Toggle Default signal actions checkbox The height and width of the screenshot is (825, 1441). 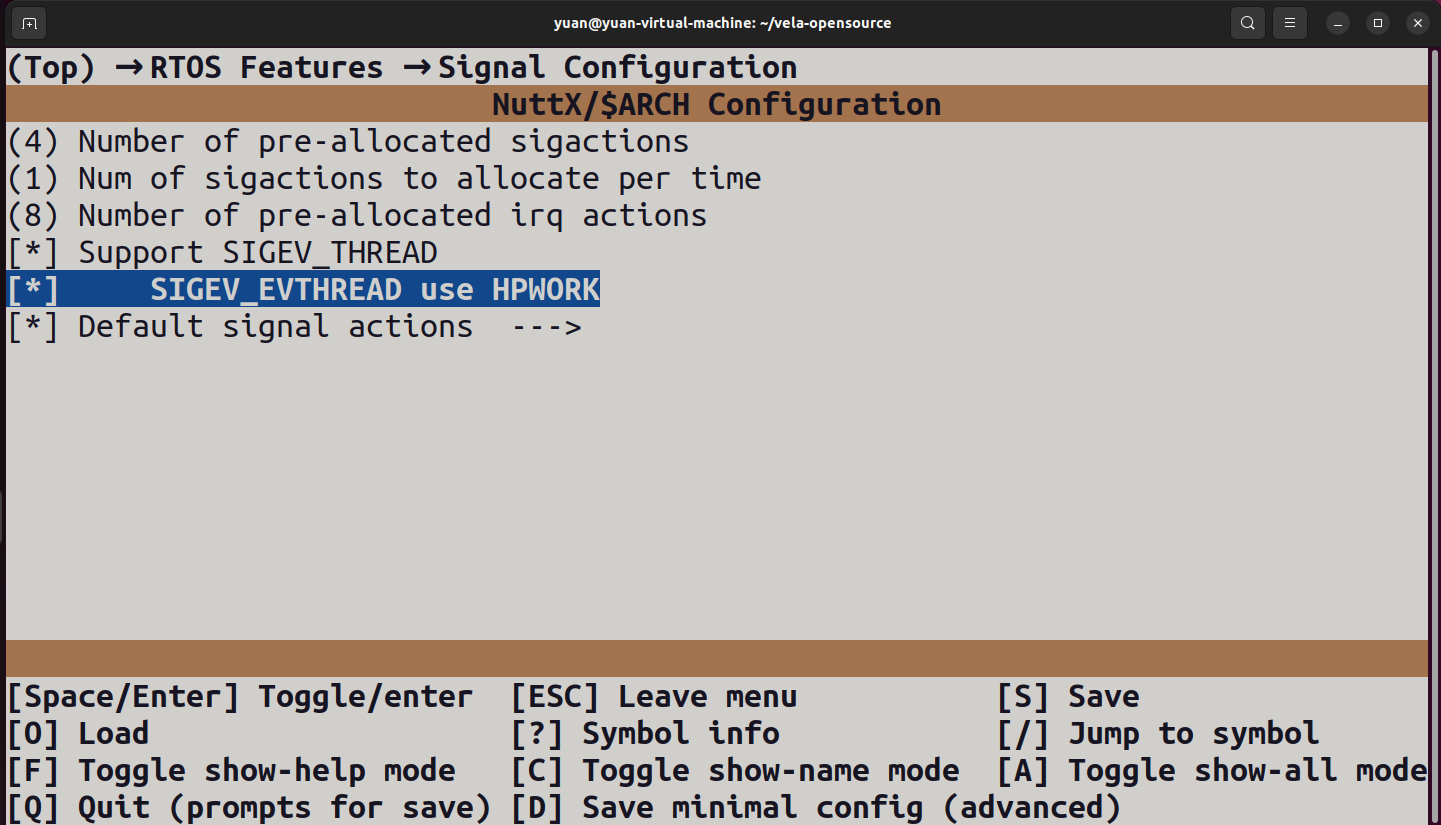pos(33,326)
